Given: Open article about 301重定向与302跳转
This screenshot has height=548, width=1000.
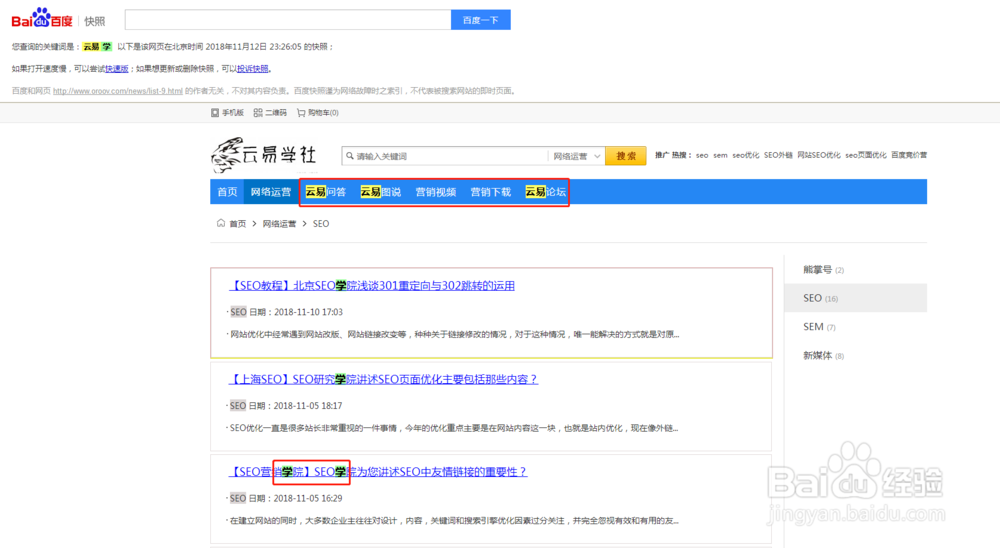Looking at the screenshot, I should (x=372, y=286).
